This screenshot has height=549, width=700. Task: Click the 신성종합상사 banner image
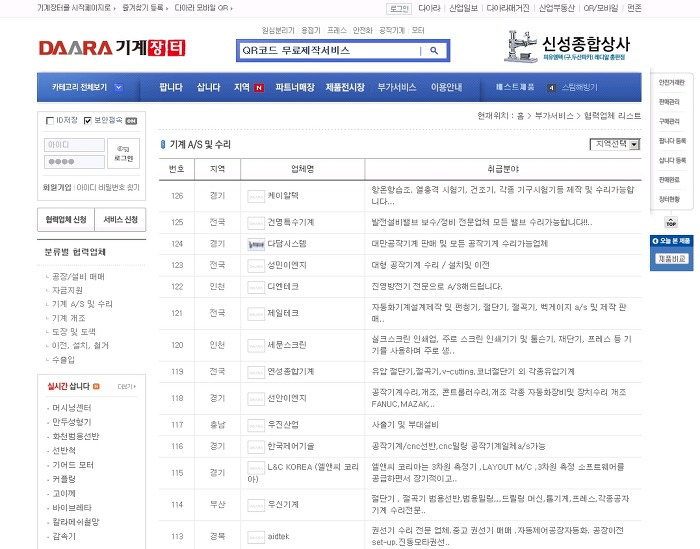tap(567, 46)
